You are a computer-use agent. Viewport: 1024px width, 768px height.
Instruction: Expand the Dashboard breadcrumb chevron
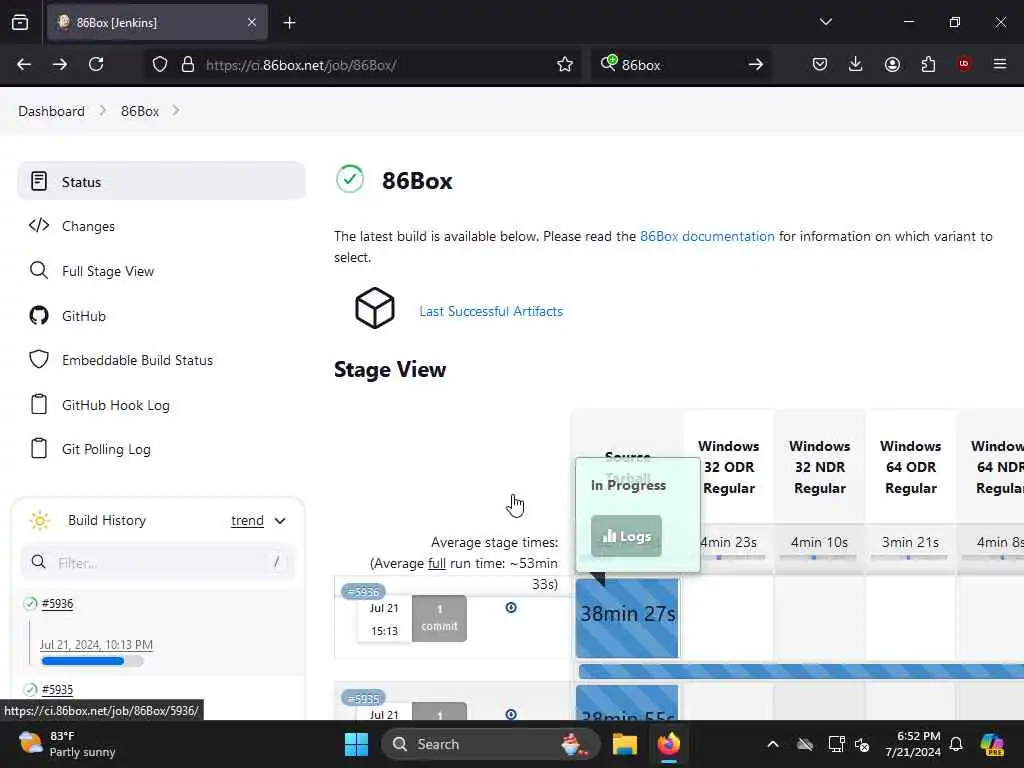tap(103, 111)
